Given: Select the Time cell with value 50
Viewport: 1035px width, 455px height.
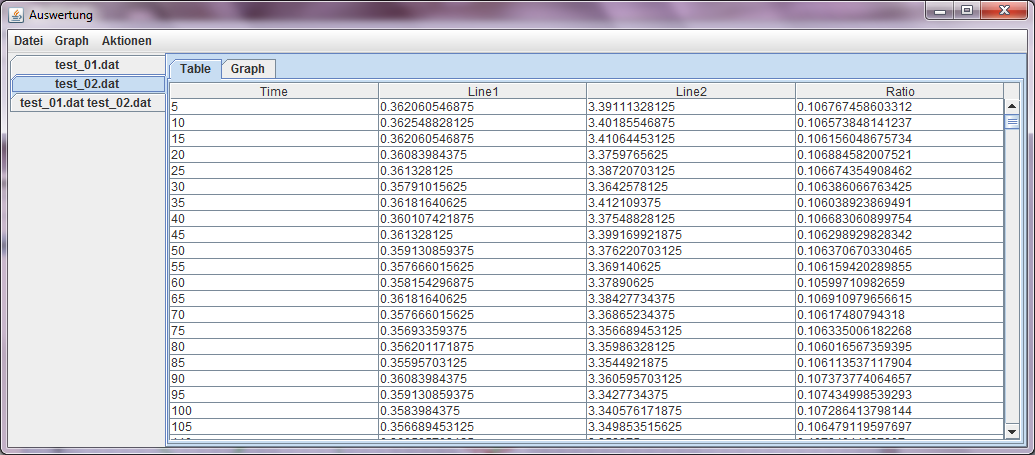Looking at the screenshot, I should pos(273,250).
